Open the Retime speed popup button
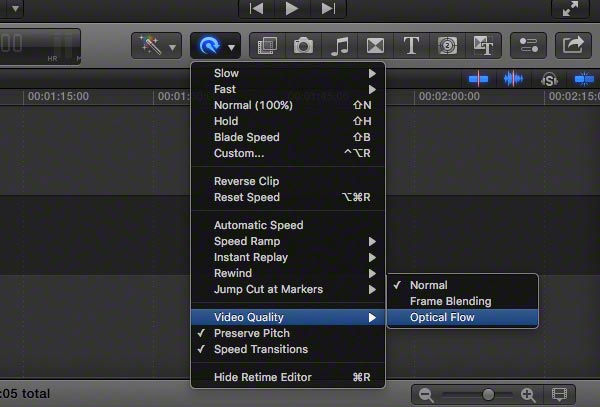Viewport: 600px width, 407px height. coord(215,46)
